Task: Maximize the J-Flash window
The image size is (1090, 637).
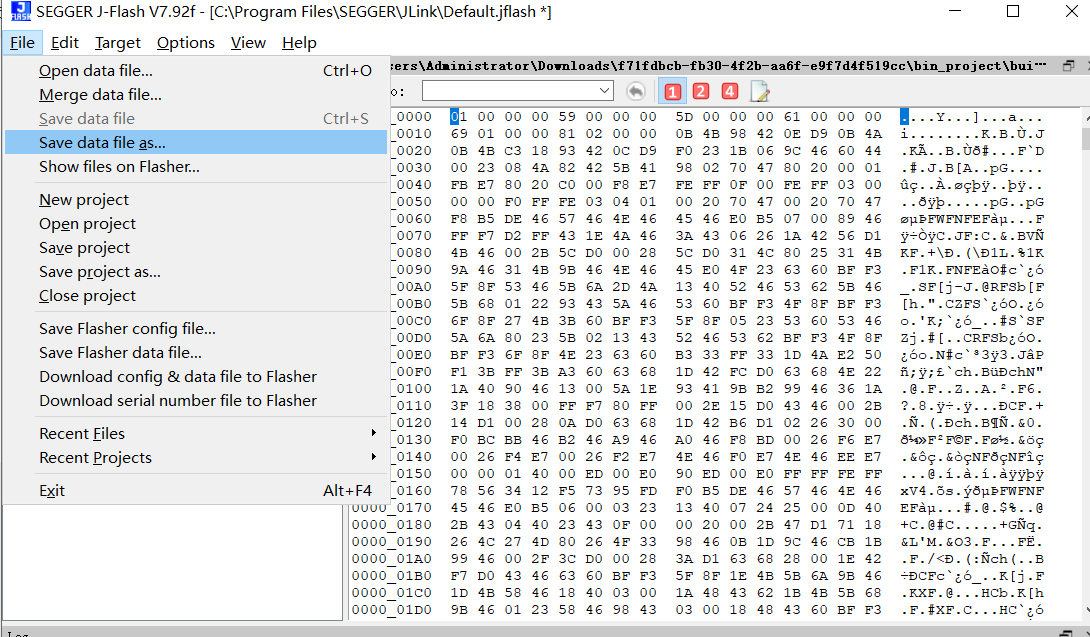Action: pyautogui.click(x=1014, y=11)
